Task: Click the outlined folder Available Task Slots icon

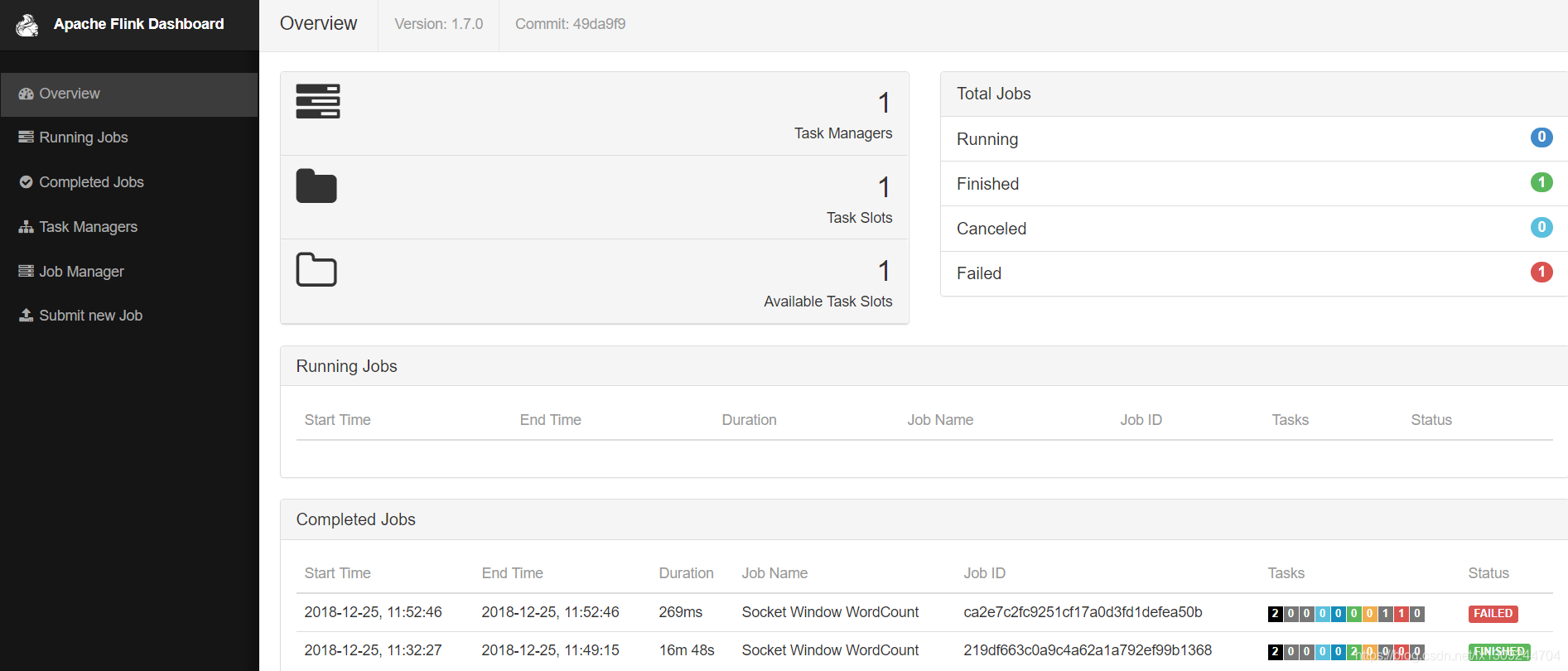Action: click(x=316, y=269)
